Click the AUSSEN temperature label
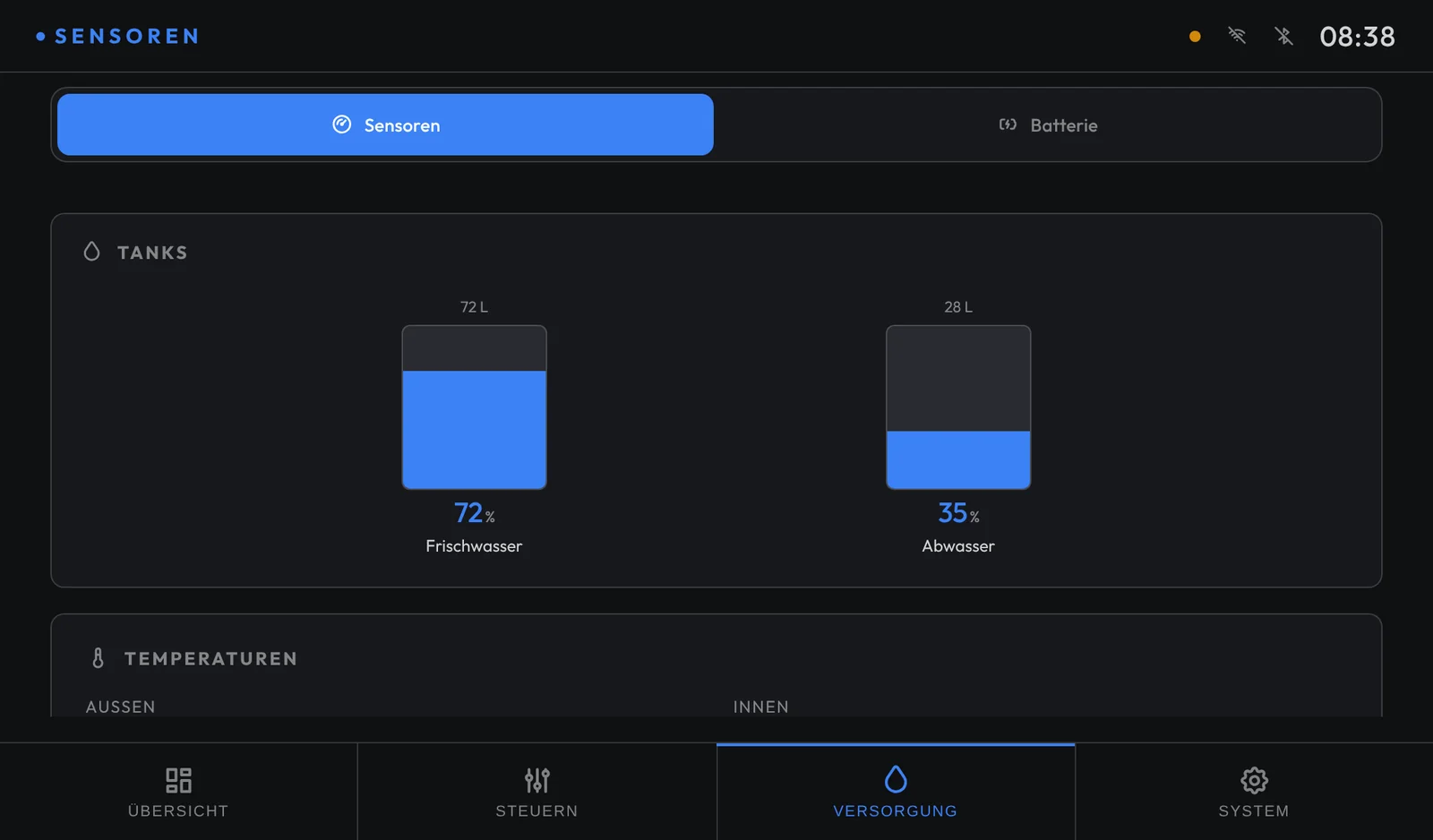Image resolution: width=1433 pixels, height=840 pixels. [120, 707]
